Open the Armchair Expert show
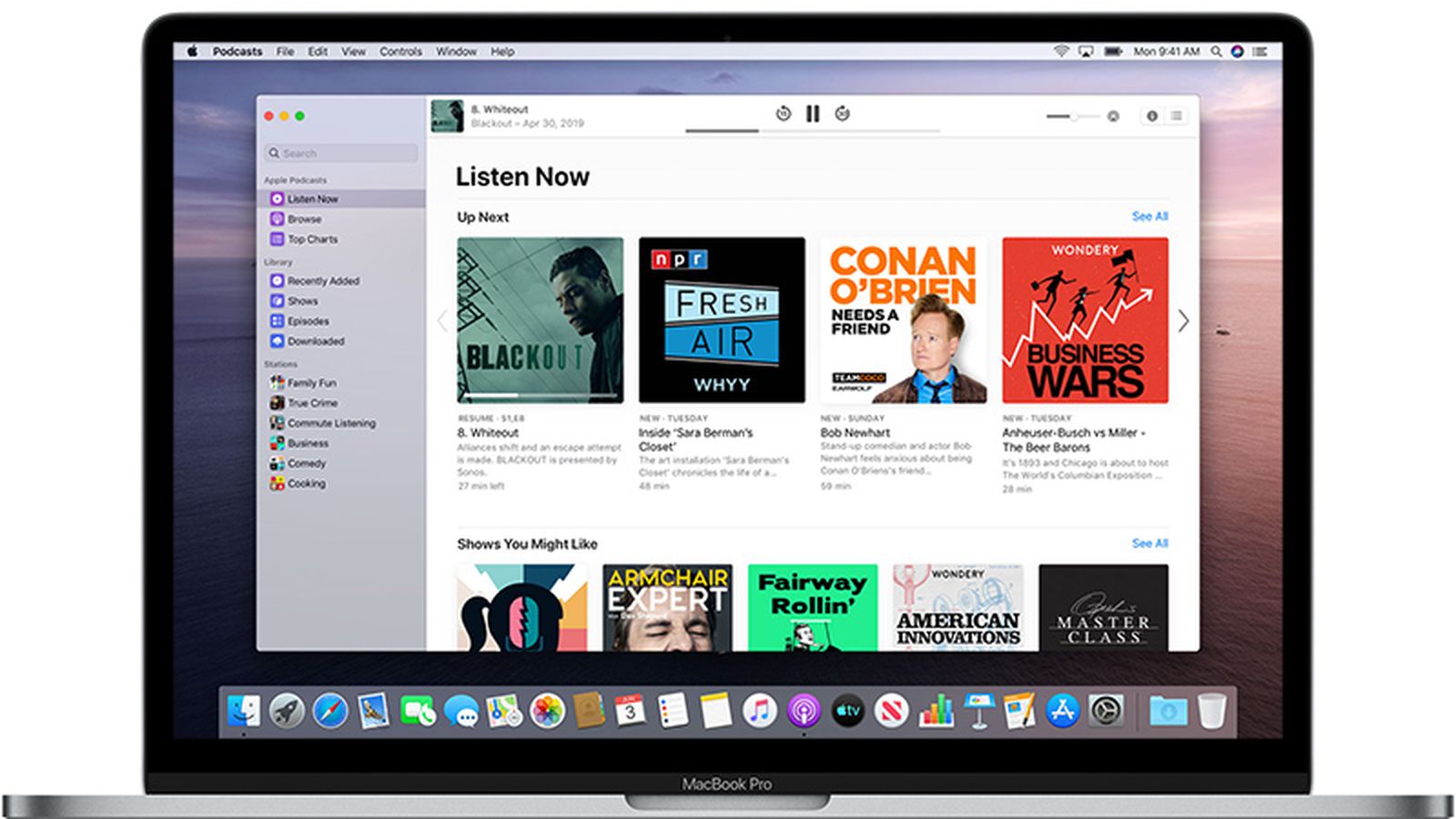 point(667,607)
